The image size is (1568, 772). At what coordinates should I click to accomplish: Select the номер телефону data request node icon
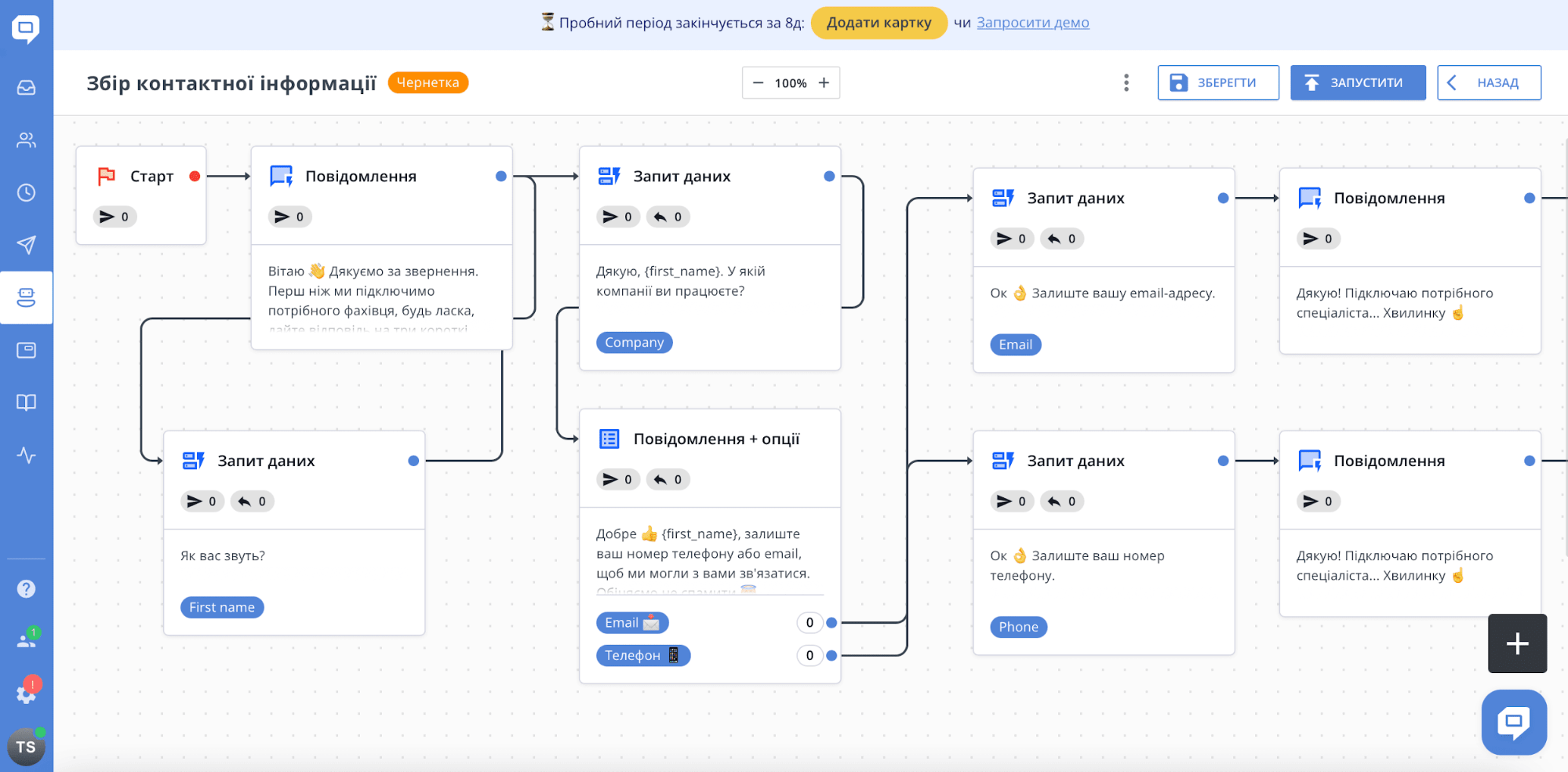coord(1003,461)
